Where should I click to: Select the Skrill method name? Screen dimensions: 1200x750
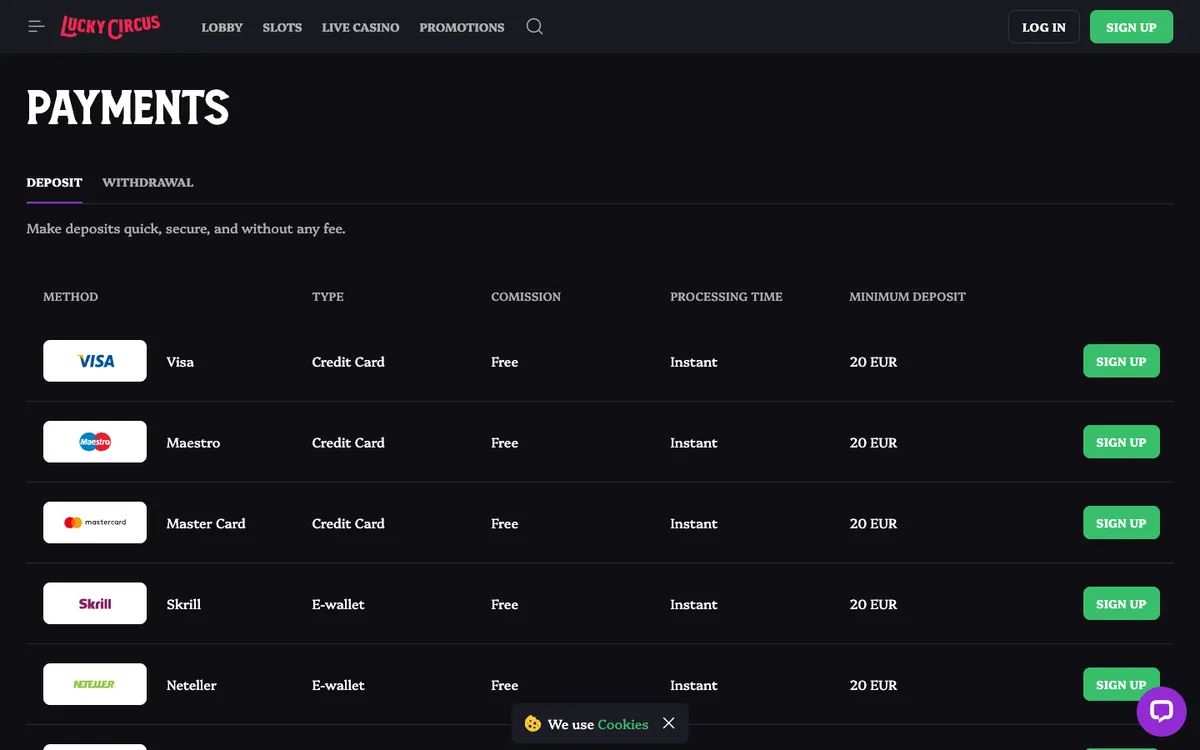coord(184,605)
